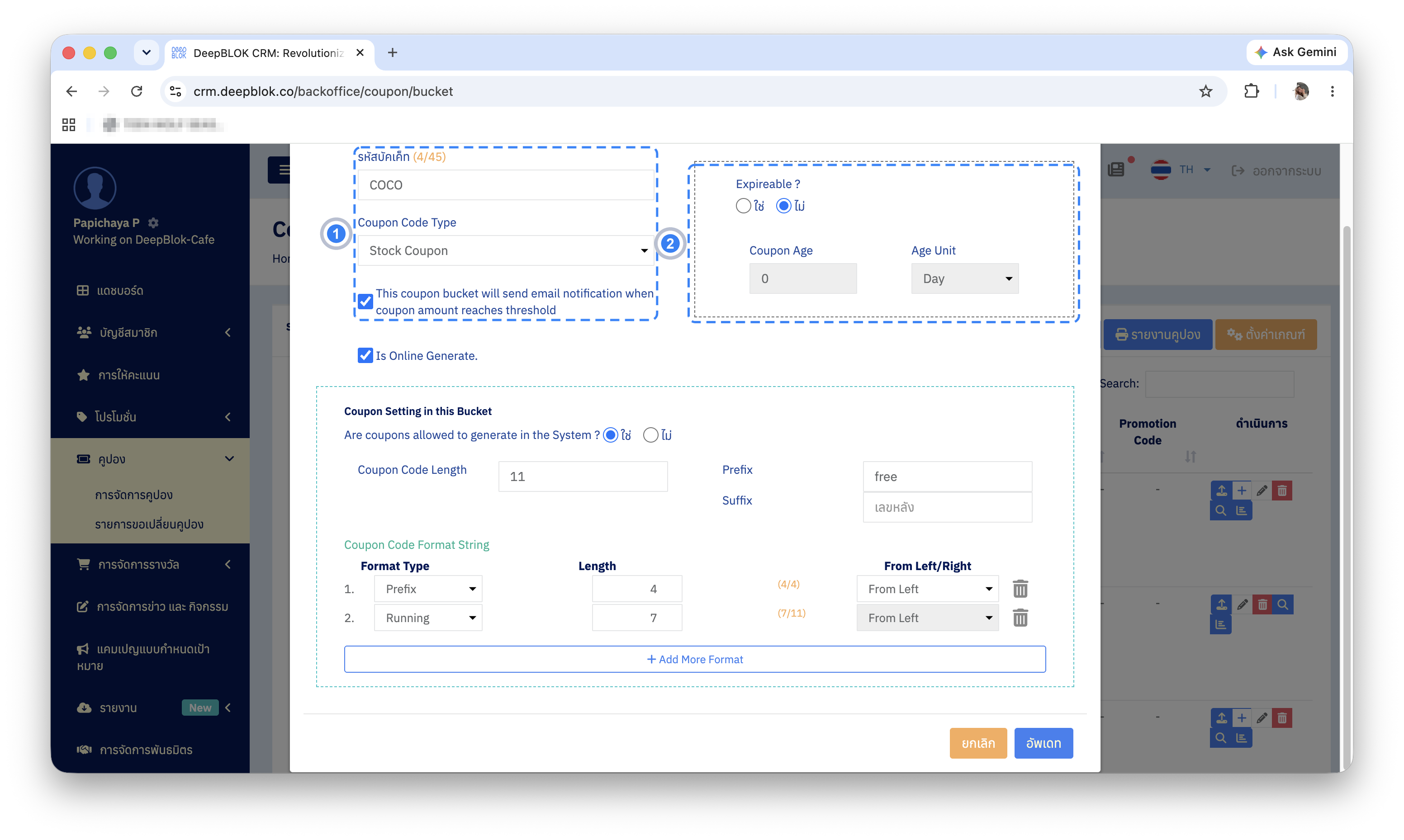Open the Coupon Code Type dropdown
Image resolution: width=1404 pixels, height=840 pixels.
[x=506, y=250]
